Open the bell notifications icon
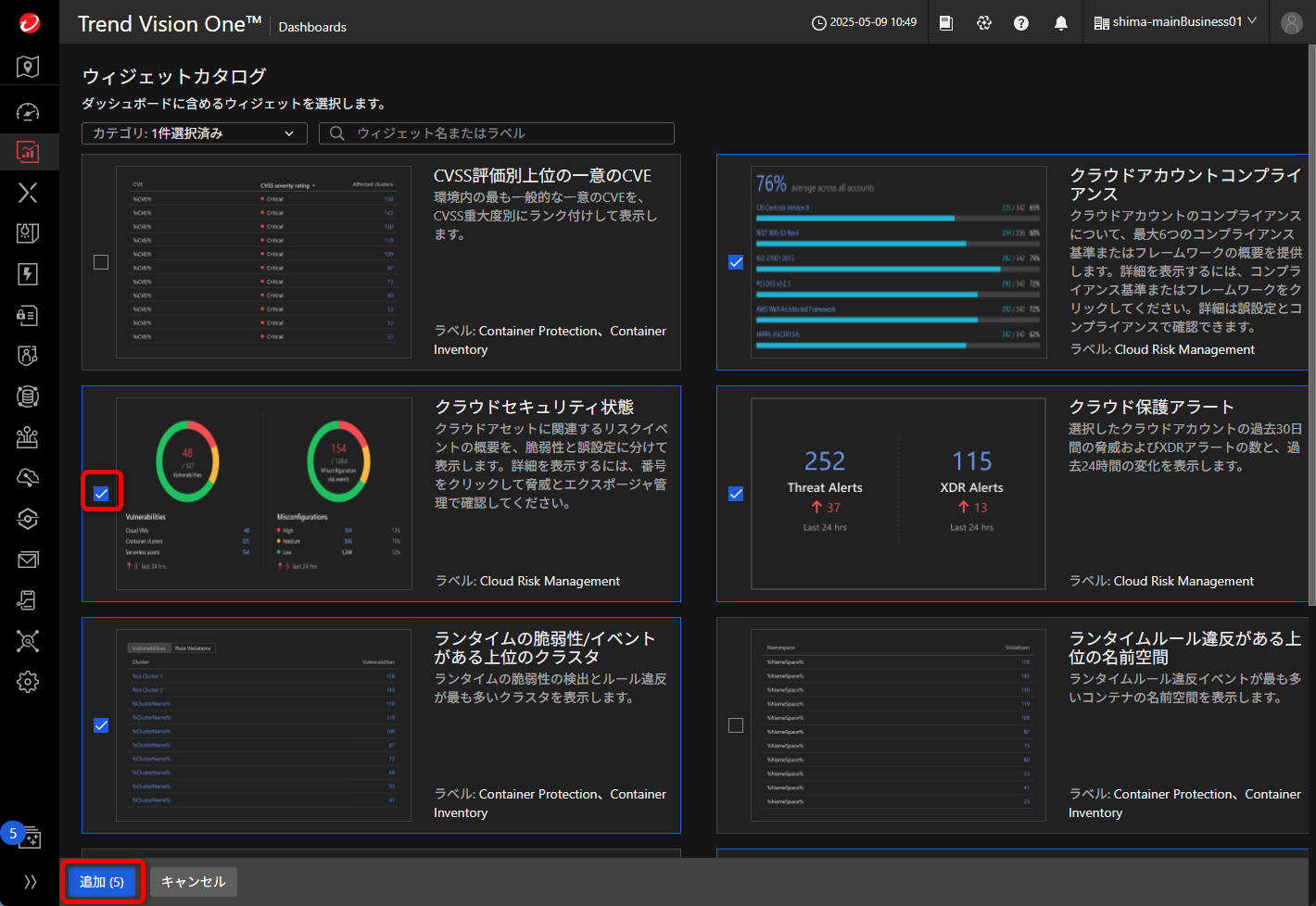1316x906 pixels. (x=1061, y=23)
